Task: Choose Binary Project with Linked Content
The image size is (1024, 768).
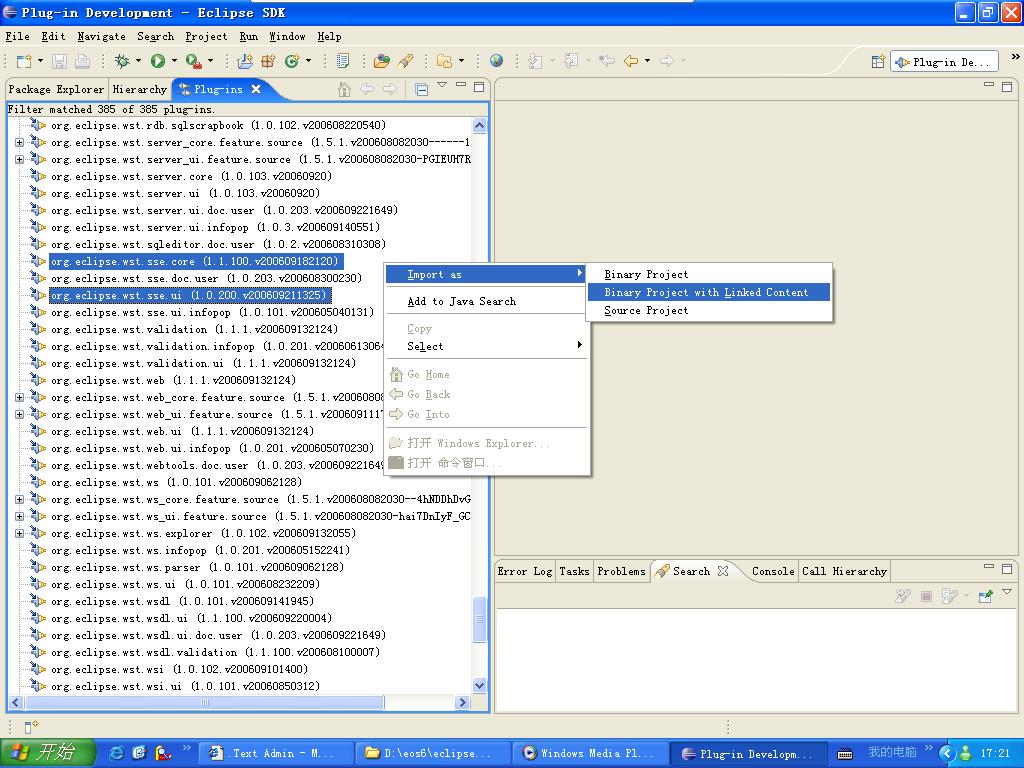Action: [x=709, y=292]
